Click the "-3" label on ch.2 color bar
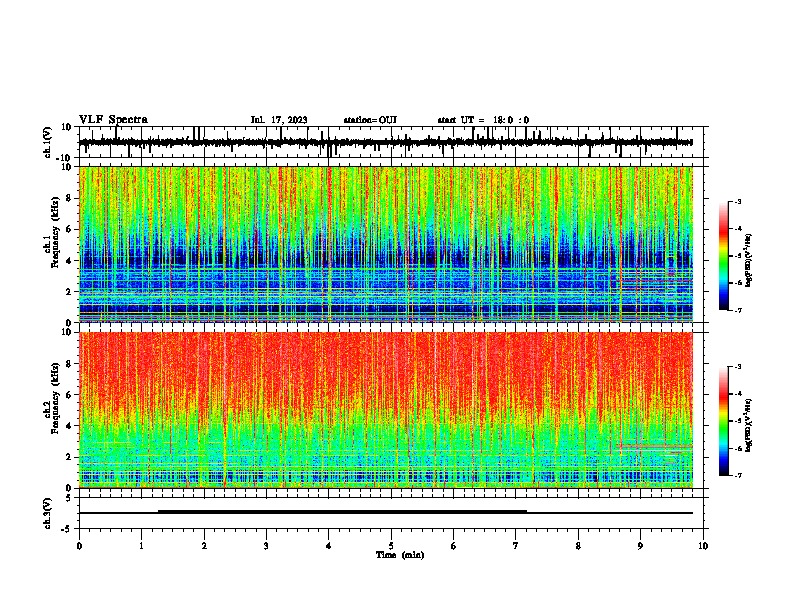This screenshot has width=792, height=612. point(738,367)
